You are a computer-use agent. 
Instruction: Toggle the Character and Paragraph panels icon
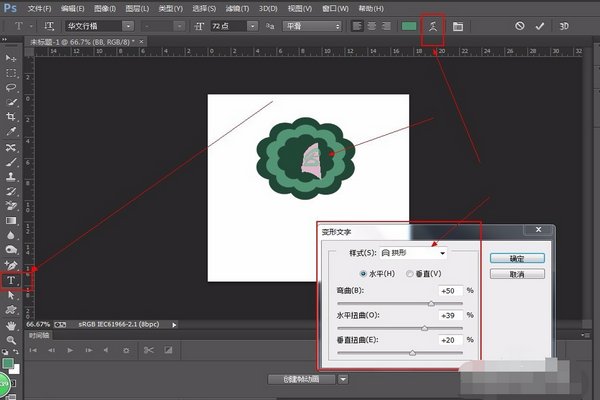[x=458, y=26]
